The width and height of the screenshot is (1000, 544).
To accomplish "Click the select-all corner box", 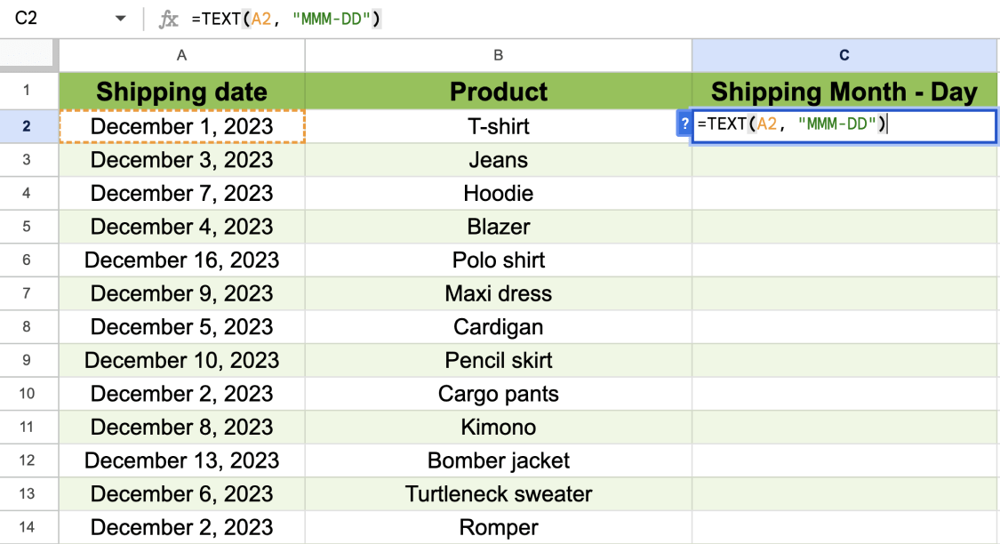I will (x=29, y=56).
